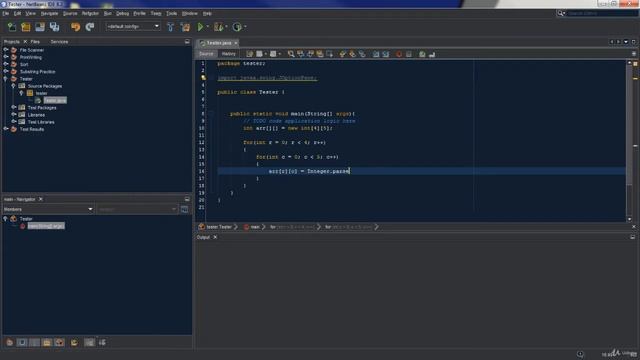Toggle Show Inherited Members in Navigator
The image size is (640, 360).
(x=9, y=342)
